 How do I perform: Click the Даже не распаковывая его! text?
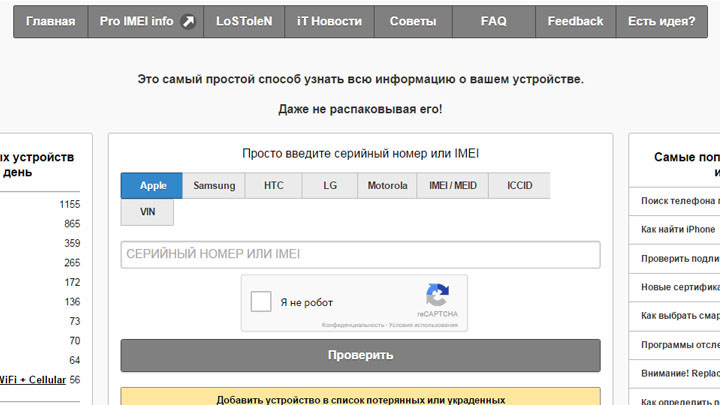point(360,109)
